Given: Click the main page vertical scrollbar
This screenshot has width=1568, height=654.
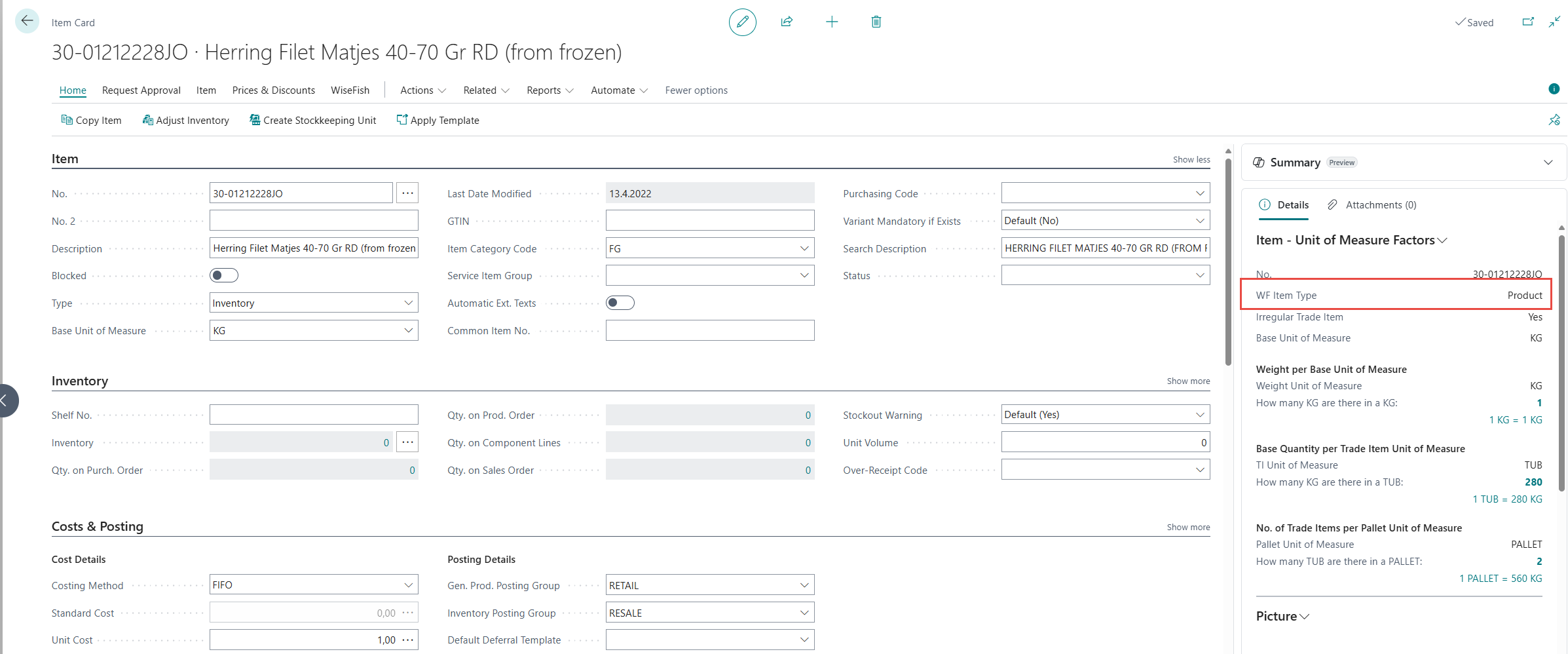Looking at the screenshot, I should pos(1228,262).
